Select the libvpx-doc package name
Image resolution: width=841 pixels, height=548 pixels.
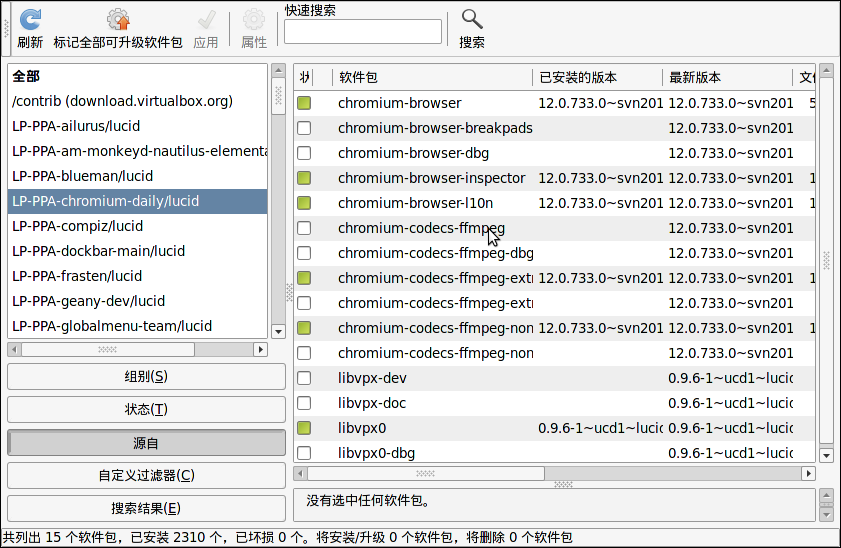pyautogui.click(x=372, y=403)
